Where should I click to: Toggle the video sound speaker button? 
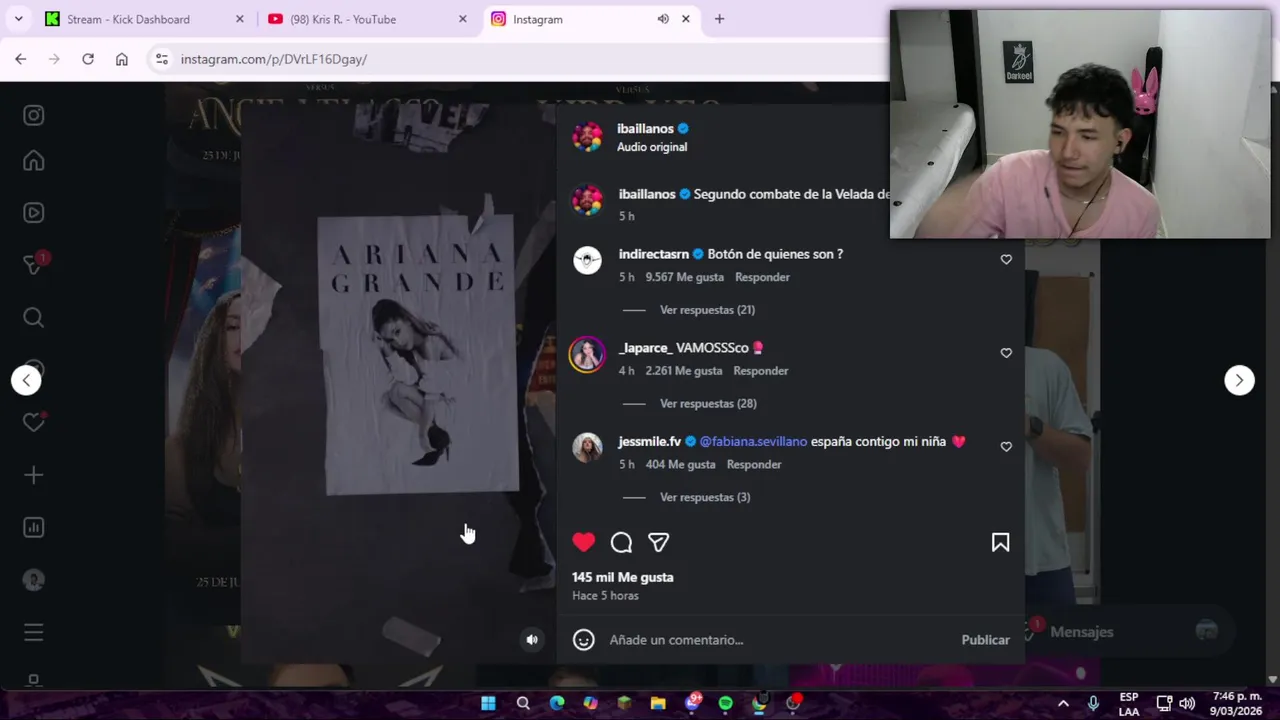pyautogui.click(x=532, y=640)
